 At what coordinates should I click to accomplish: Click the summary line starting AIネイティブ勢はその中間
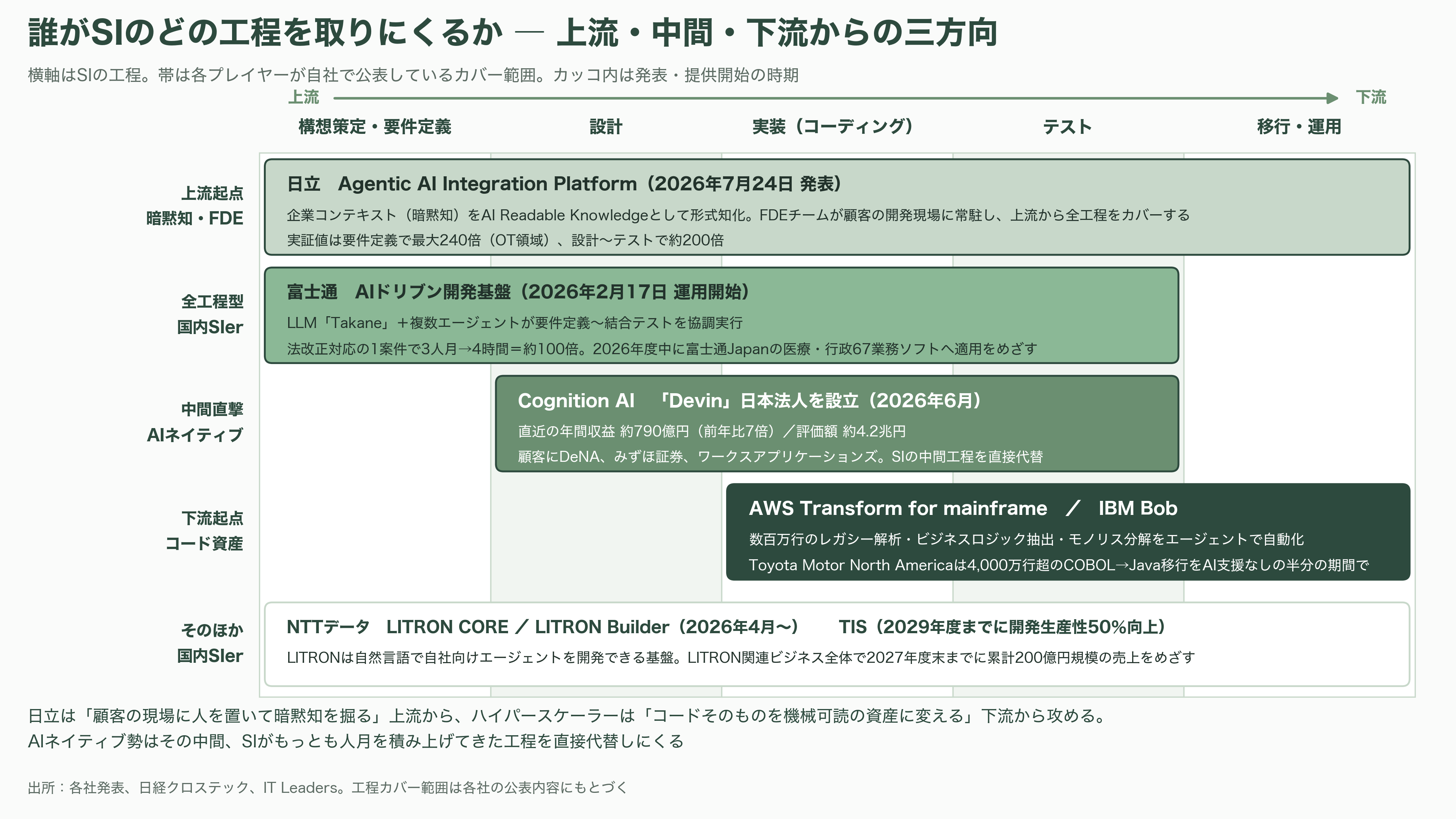[356, 741]
